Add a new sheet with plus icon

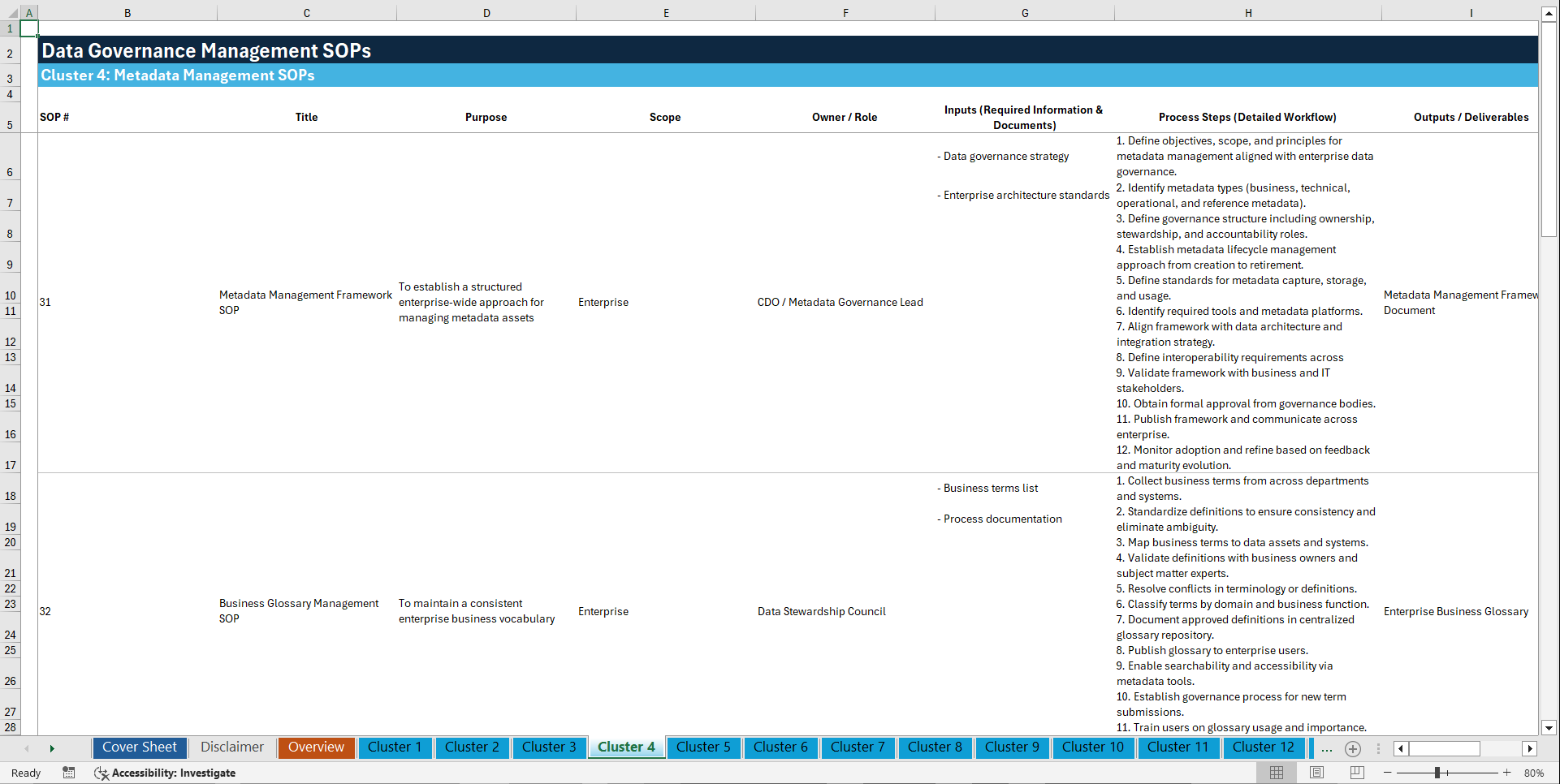1353,748
